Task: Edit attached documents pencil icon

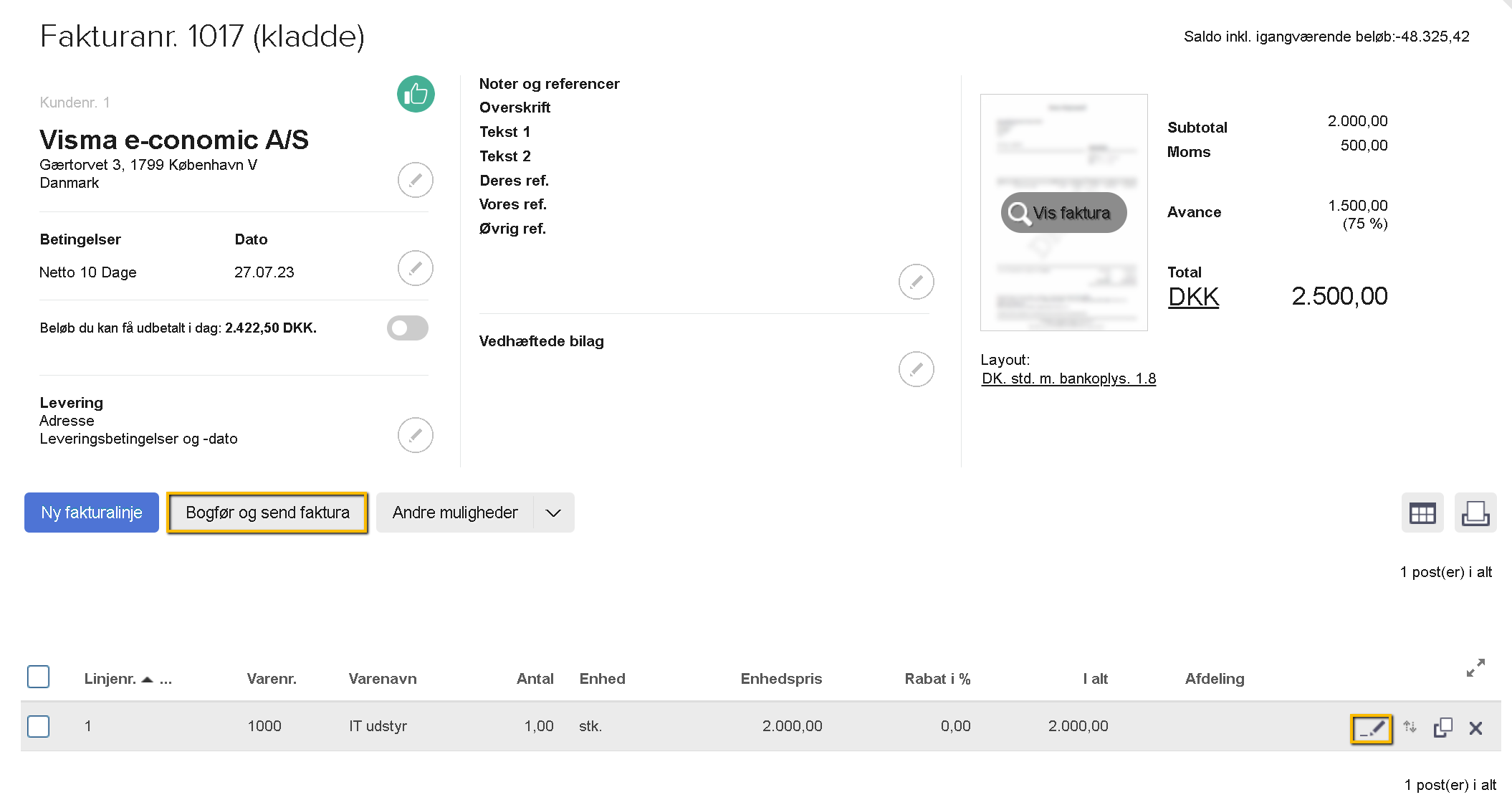Action: pos(916,369)
